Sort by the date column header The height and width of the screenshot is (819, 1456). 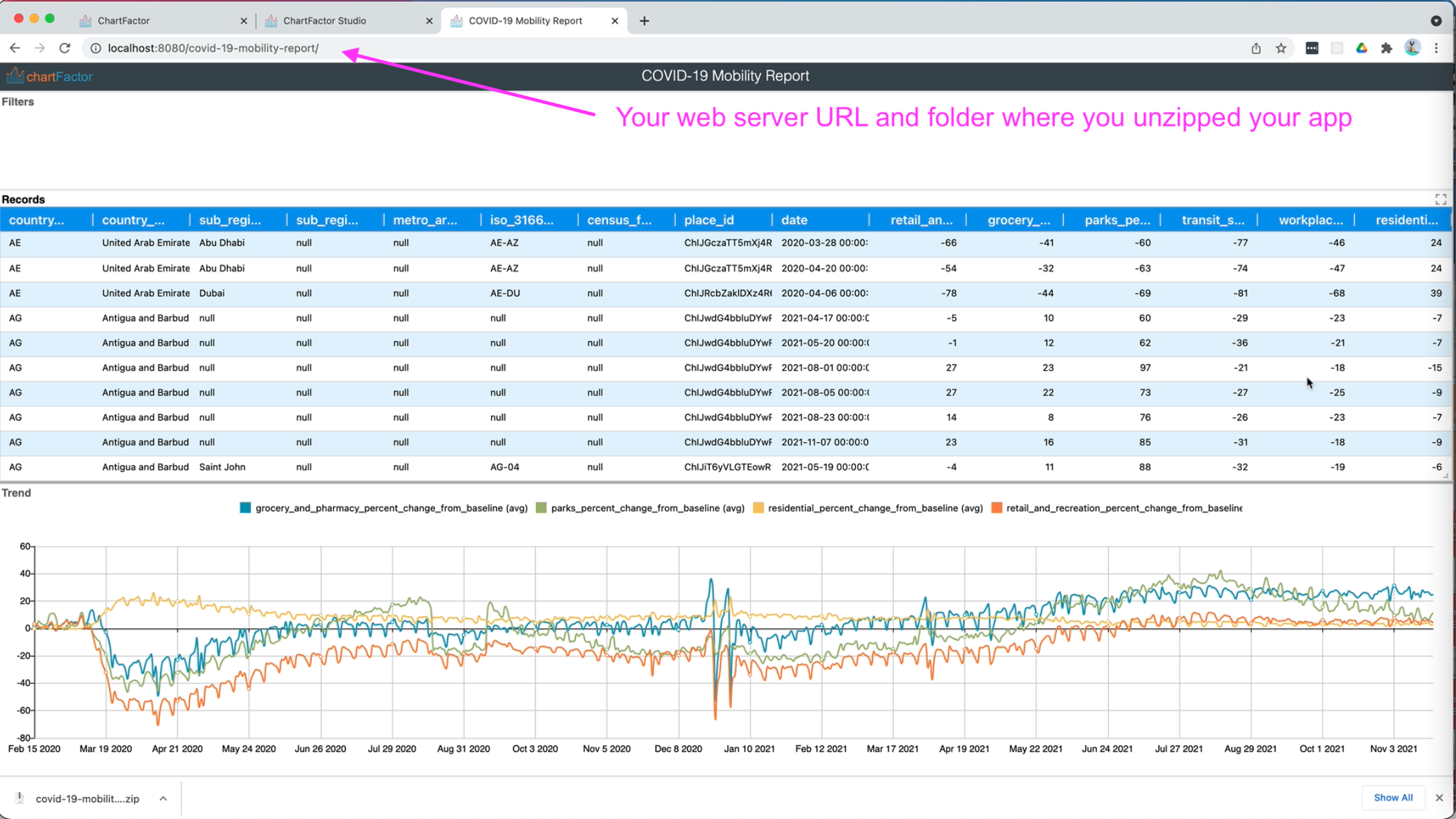(x=794, y=220)
